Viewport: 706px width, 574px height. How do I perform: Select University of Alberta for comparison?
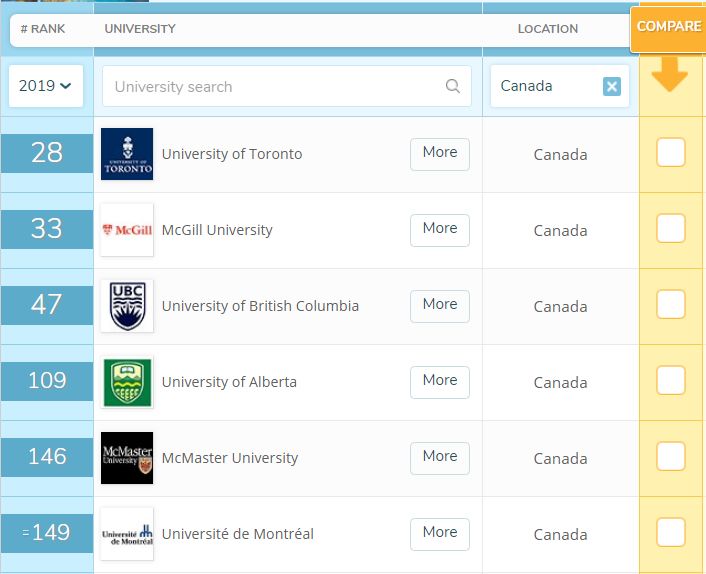point(670,381)
